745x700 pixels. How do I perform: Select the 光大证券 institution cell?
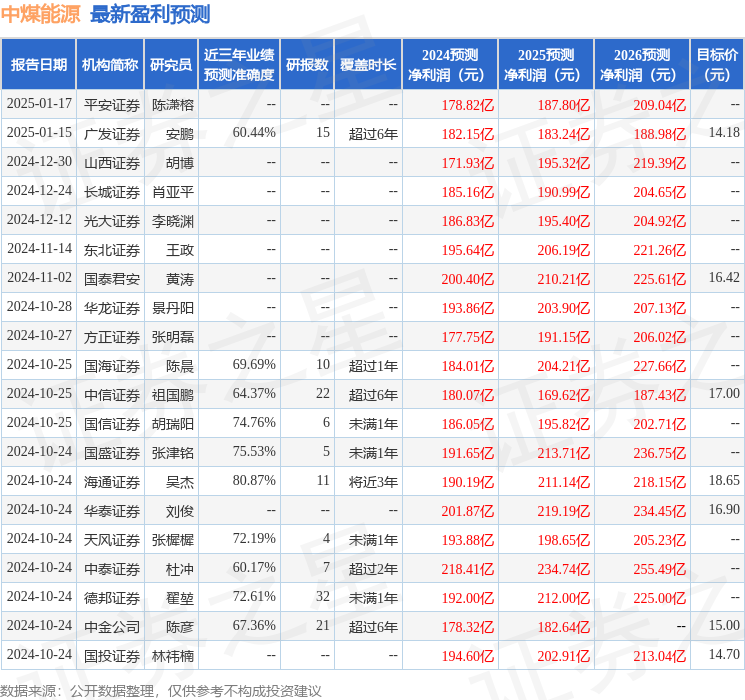[112, 221]
